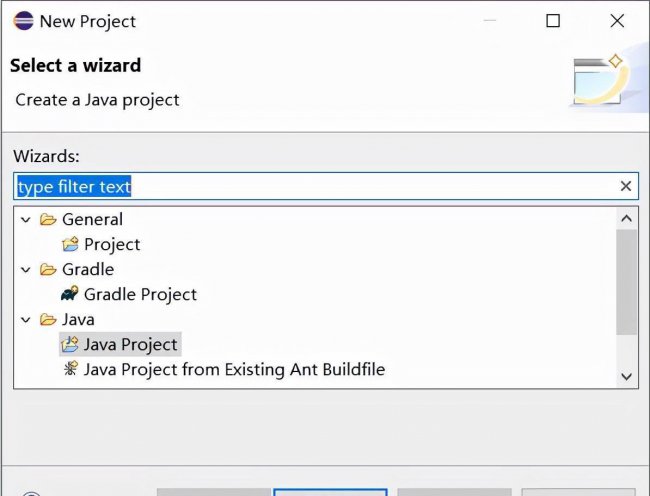Clear the filter text using the X
Screen dimensions: 650x496
[626, 186]
